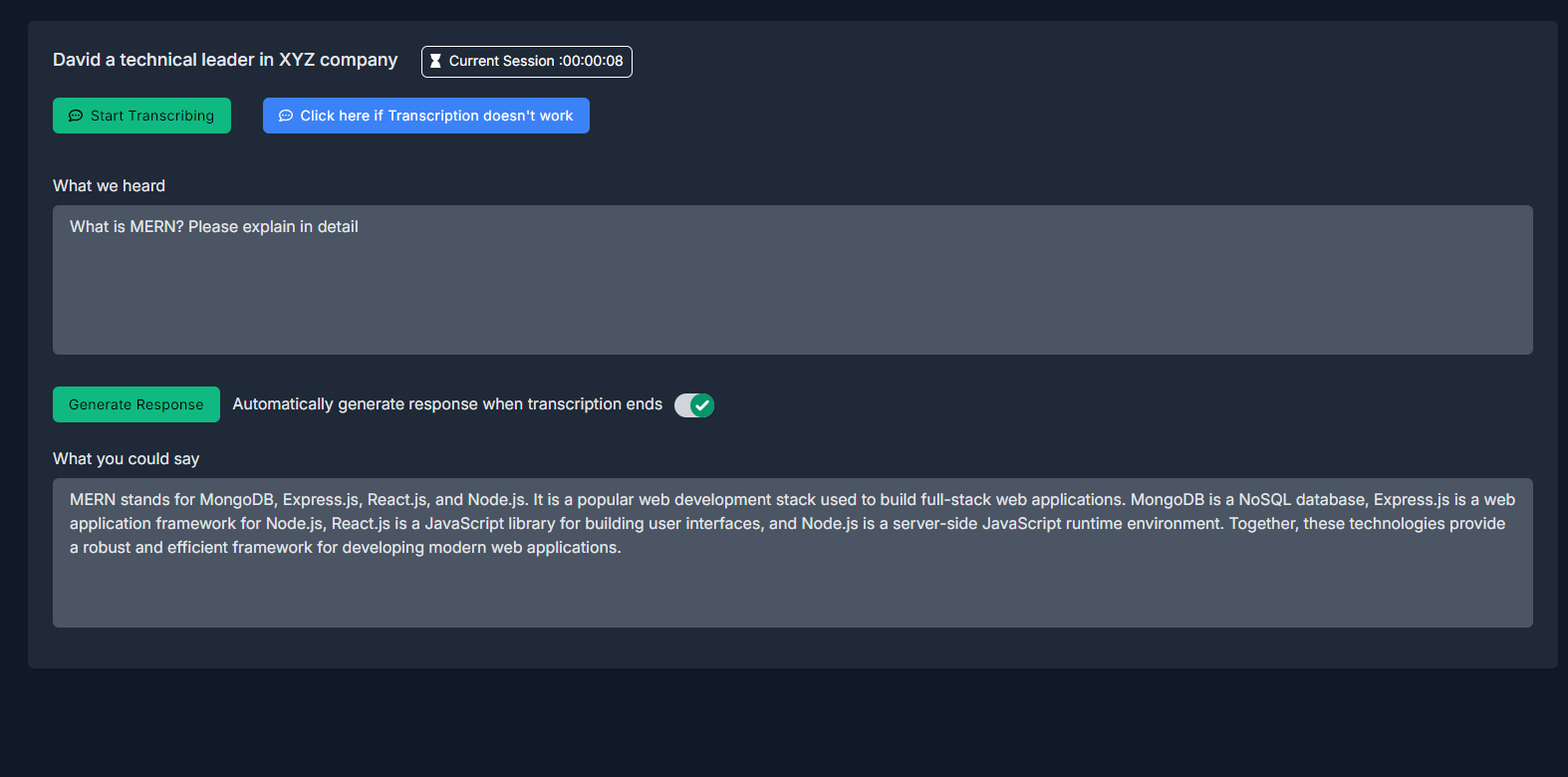Click the 'David a technical leader in XYZ company' heading
1568x777 pixels.
pyautogui.click(x=225, y=60)
